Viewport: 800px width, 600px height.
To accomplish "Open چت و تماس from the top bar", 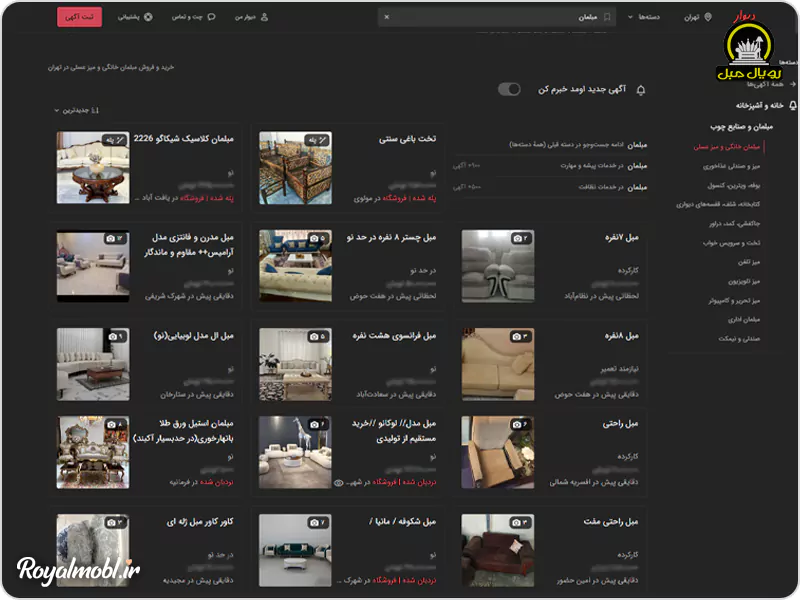I will pyautogui.click(x=193, y=17).
